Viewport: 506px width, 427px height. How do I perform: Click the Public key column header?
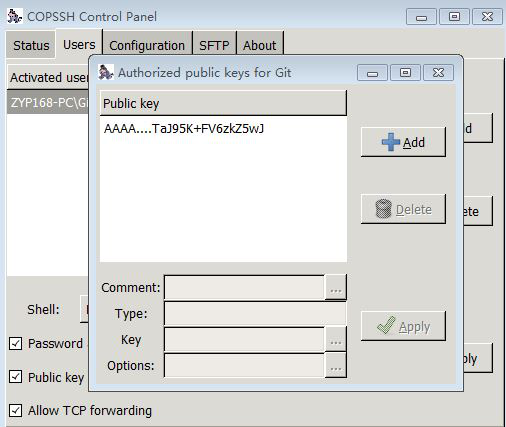point(223,103)
